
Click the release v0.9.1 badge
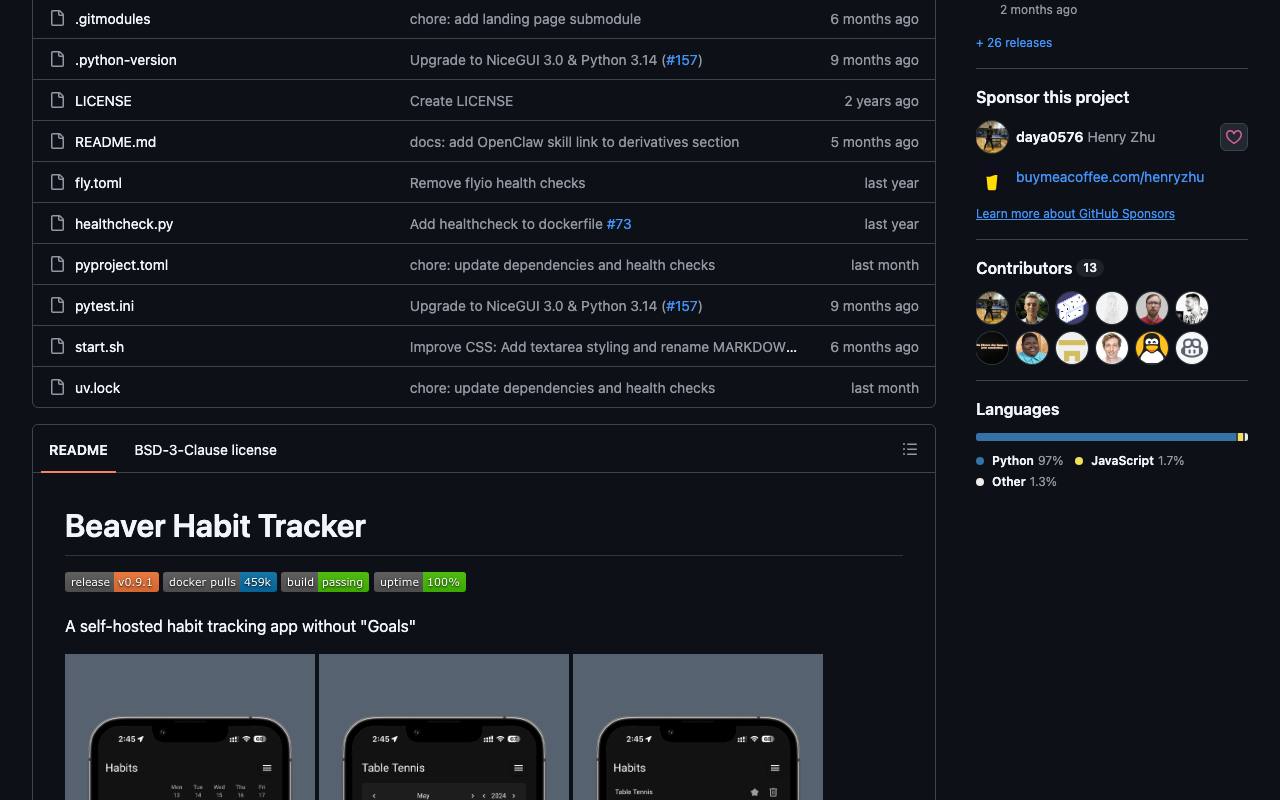112,582
